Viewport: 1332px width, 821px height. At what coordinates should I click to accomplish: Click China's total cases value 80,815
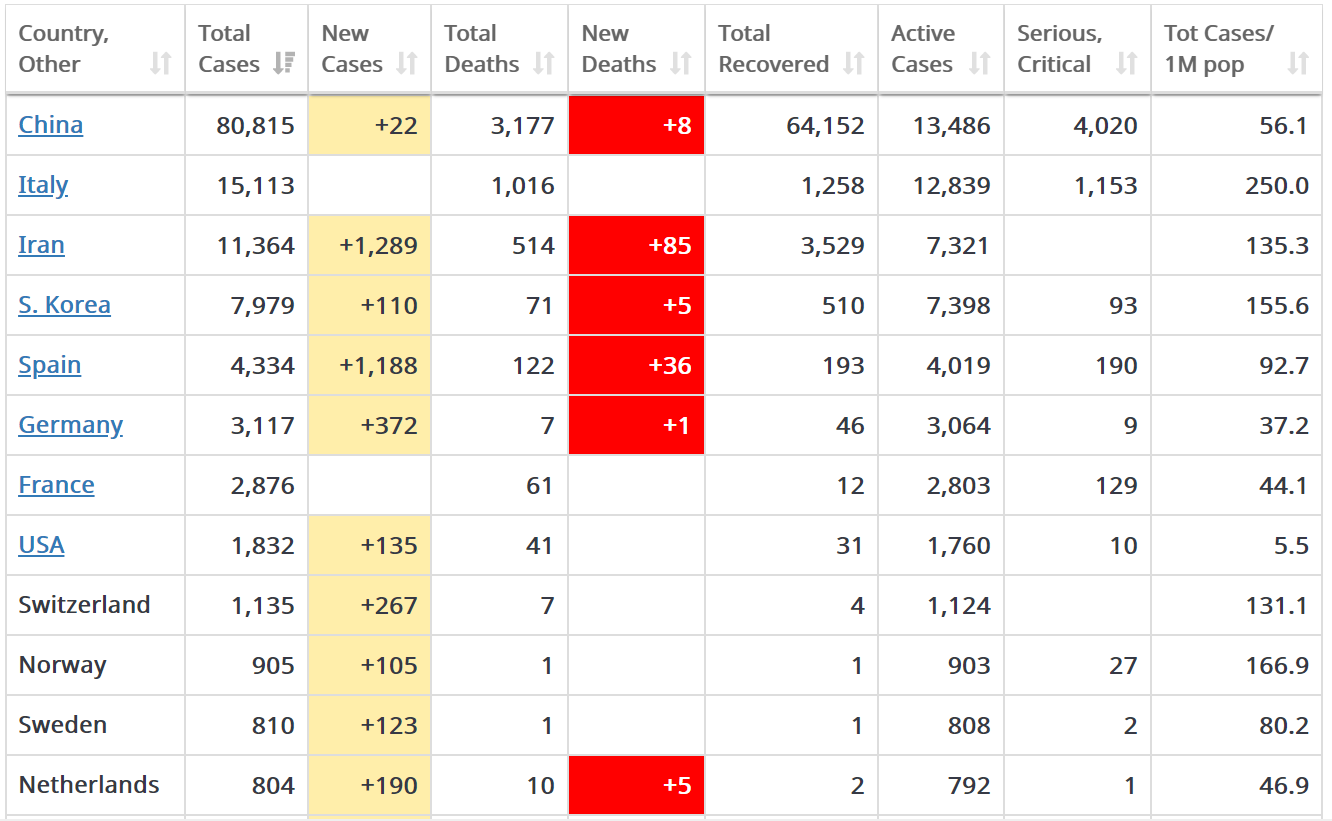(255, 125)
